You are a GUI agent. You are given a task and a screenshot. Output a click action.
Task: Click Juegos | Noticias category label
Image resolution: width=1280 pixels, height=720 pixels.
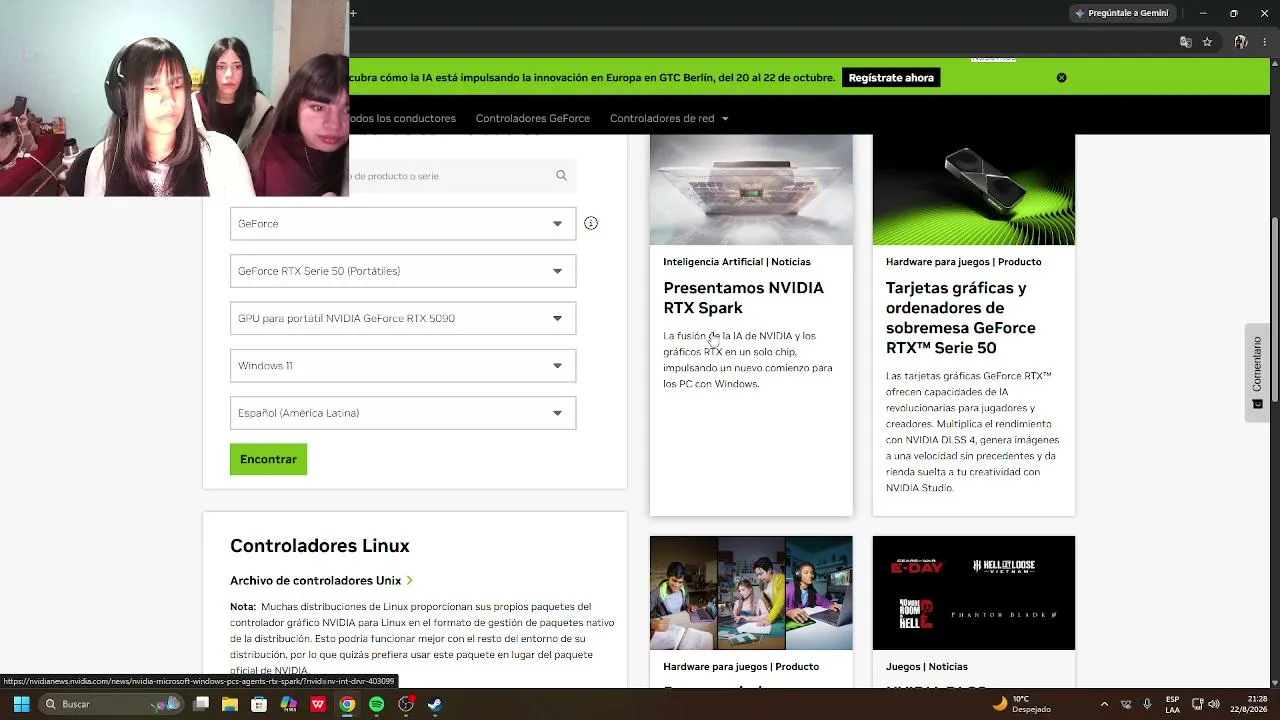coord(927,667)
